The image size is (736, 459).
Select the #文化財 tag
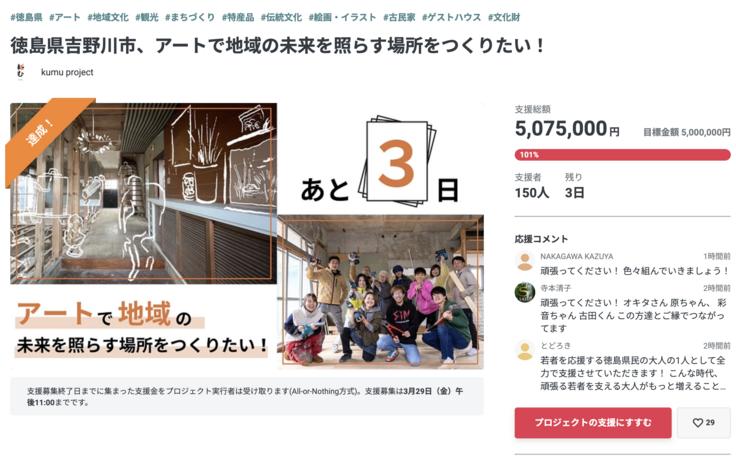pos(504,17)
